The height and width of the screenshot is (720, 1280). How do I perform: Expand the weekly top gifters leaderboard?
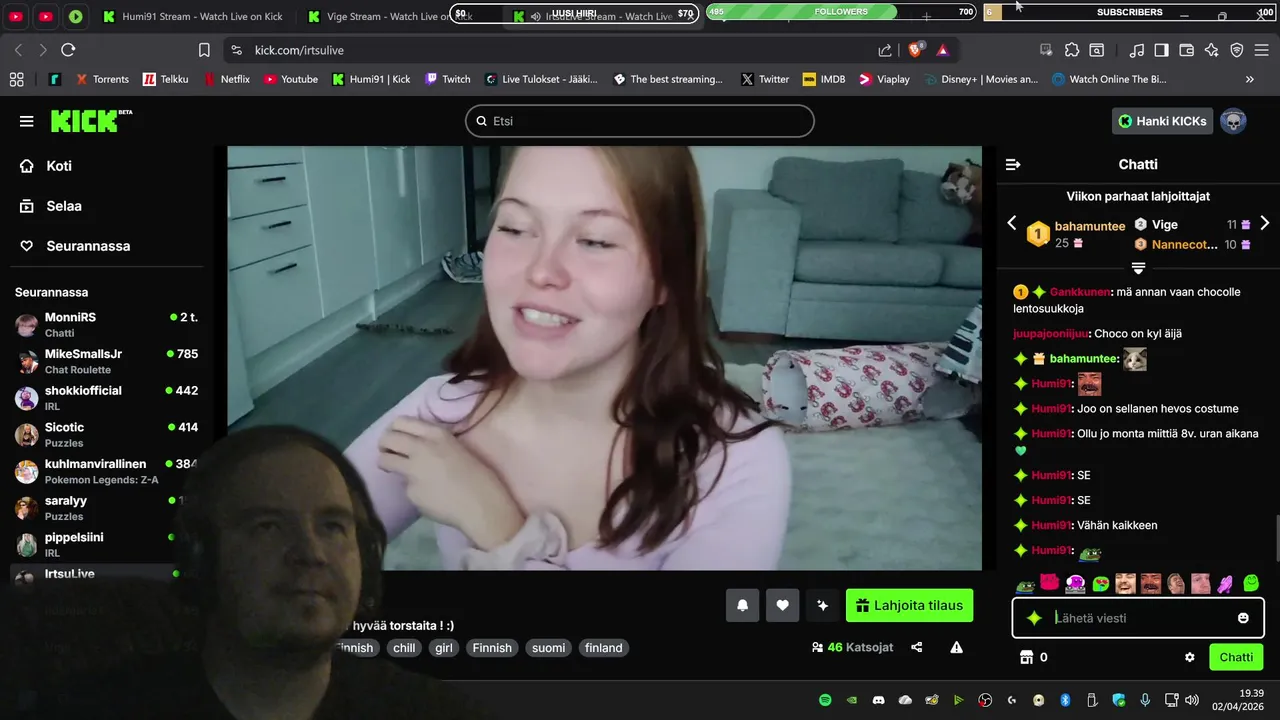1138,268
